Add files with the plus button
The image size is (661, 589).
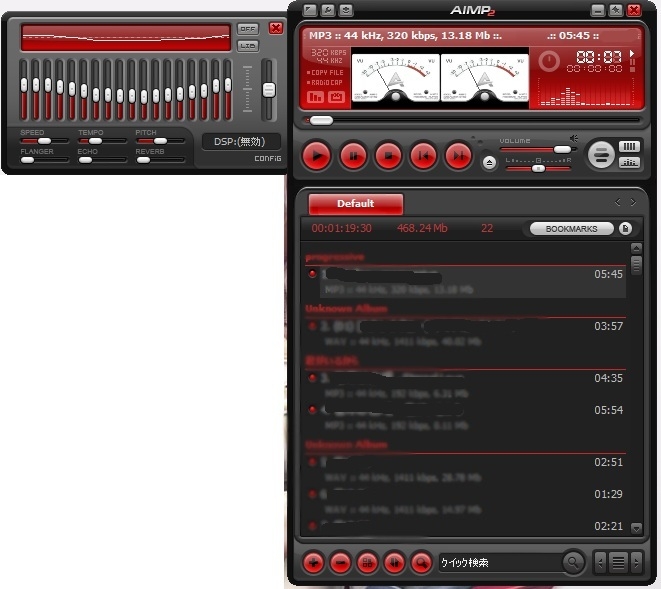click(x=313, y=562)
